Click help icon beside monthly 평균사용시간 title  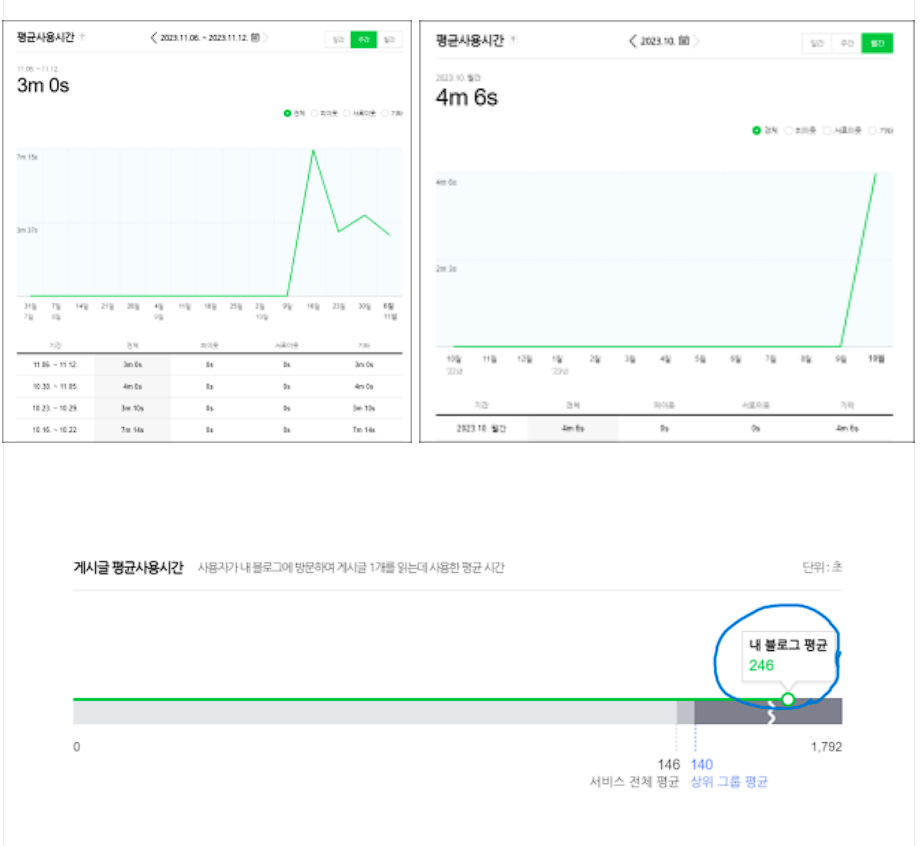pyautogui.click(x=514, y=40)
